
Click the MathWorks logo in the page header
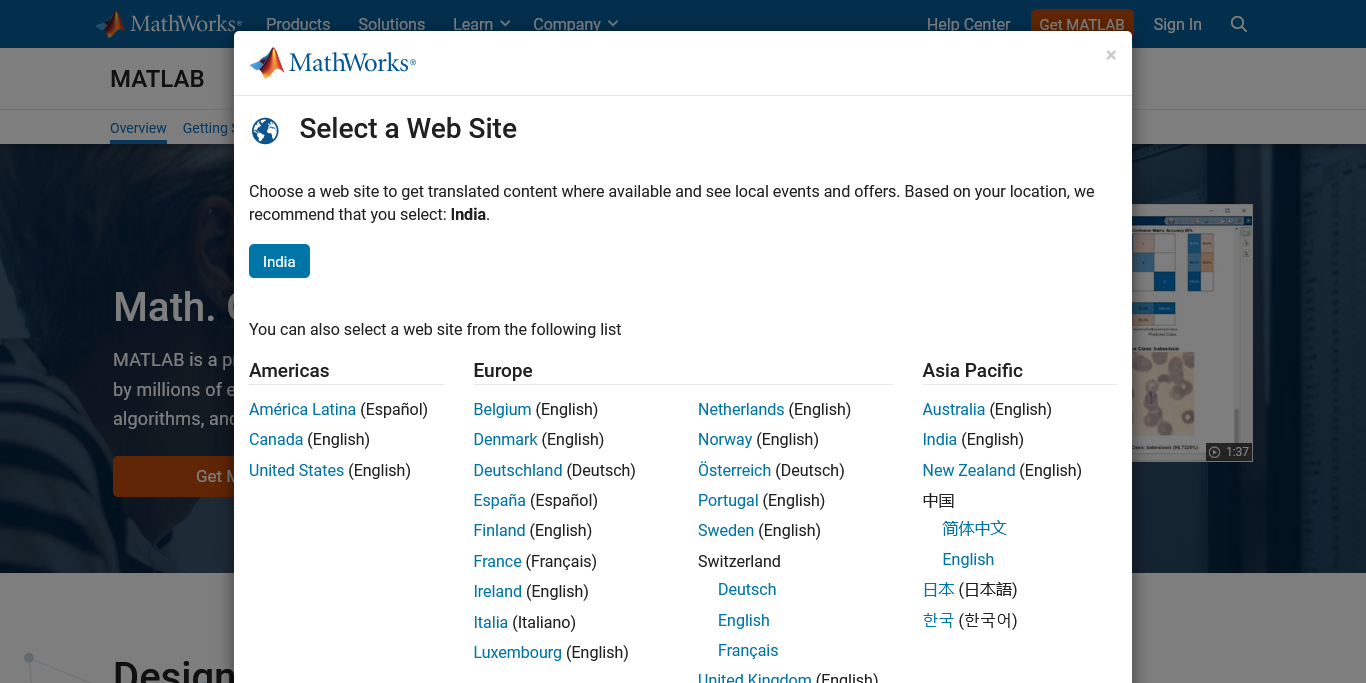(169, 24)
